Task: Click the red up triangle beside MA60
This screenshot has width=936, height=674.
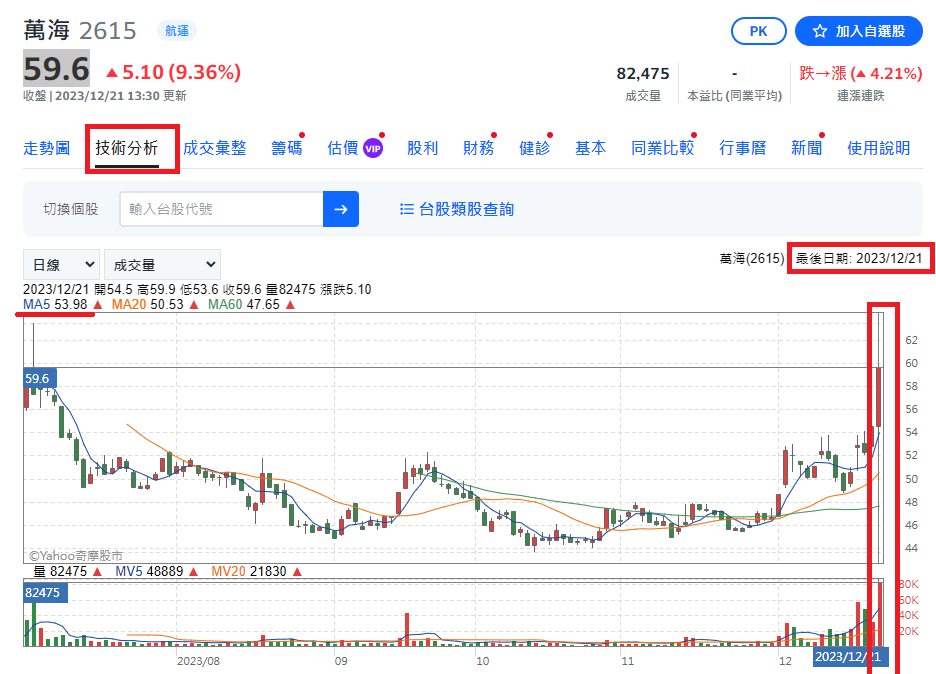Action: [290, 304]
